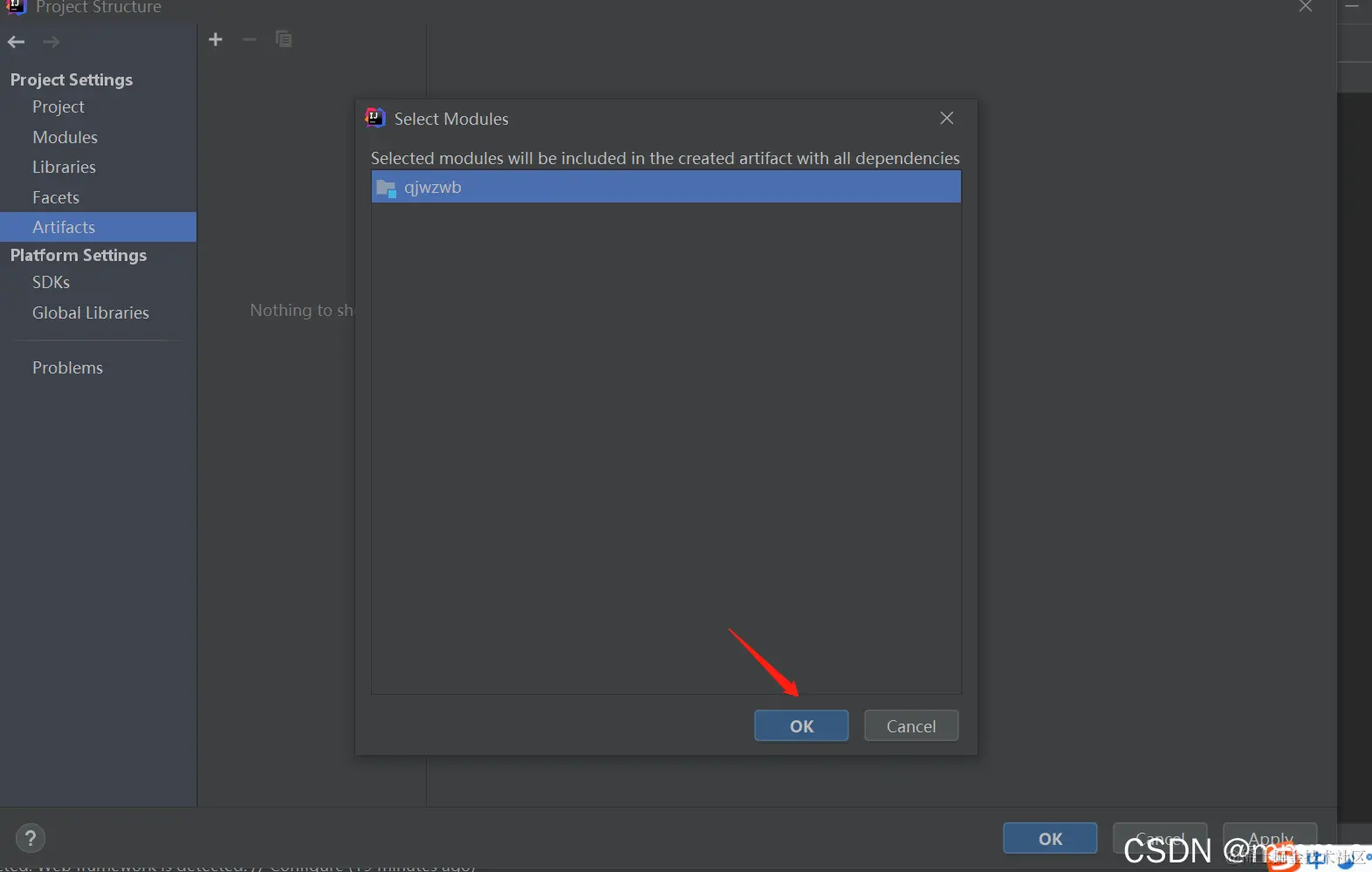
Task: Click the forward arrow in Project Structure
Action: (x=51, y=42)
